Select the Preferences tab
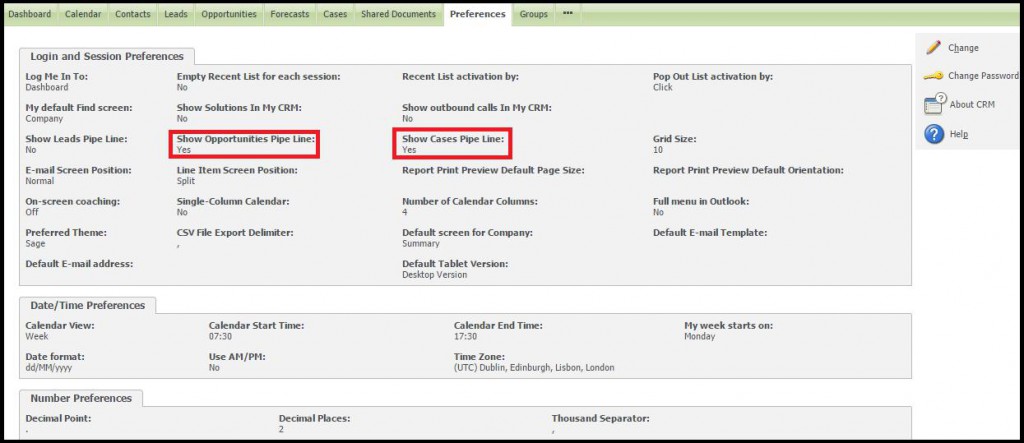Viewport: 1024px width, 443px height. point(477,14)
